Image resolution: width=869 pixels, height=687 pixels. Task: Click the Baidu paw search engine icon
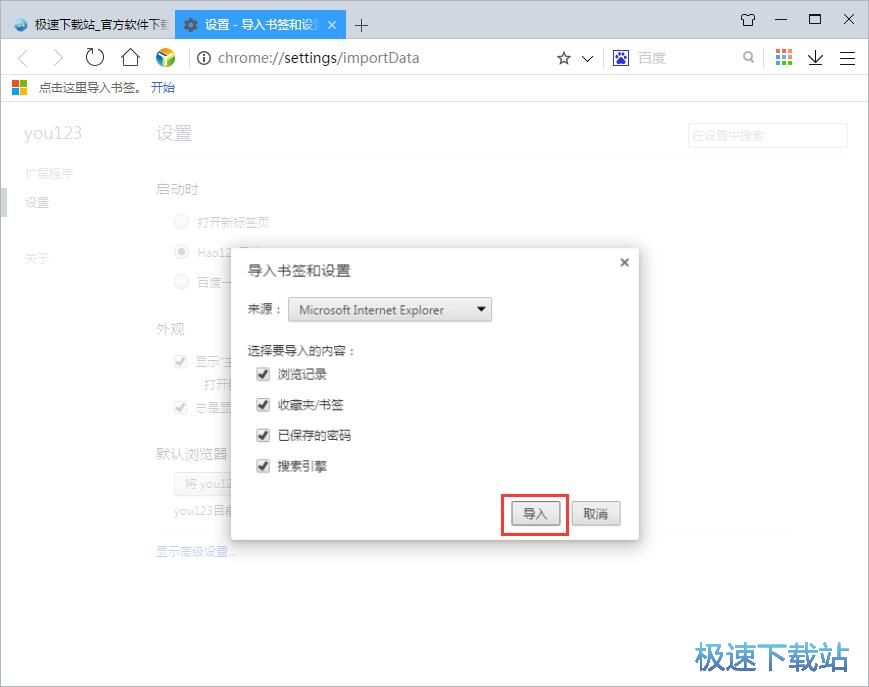[621, 58]
